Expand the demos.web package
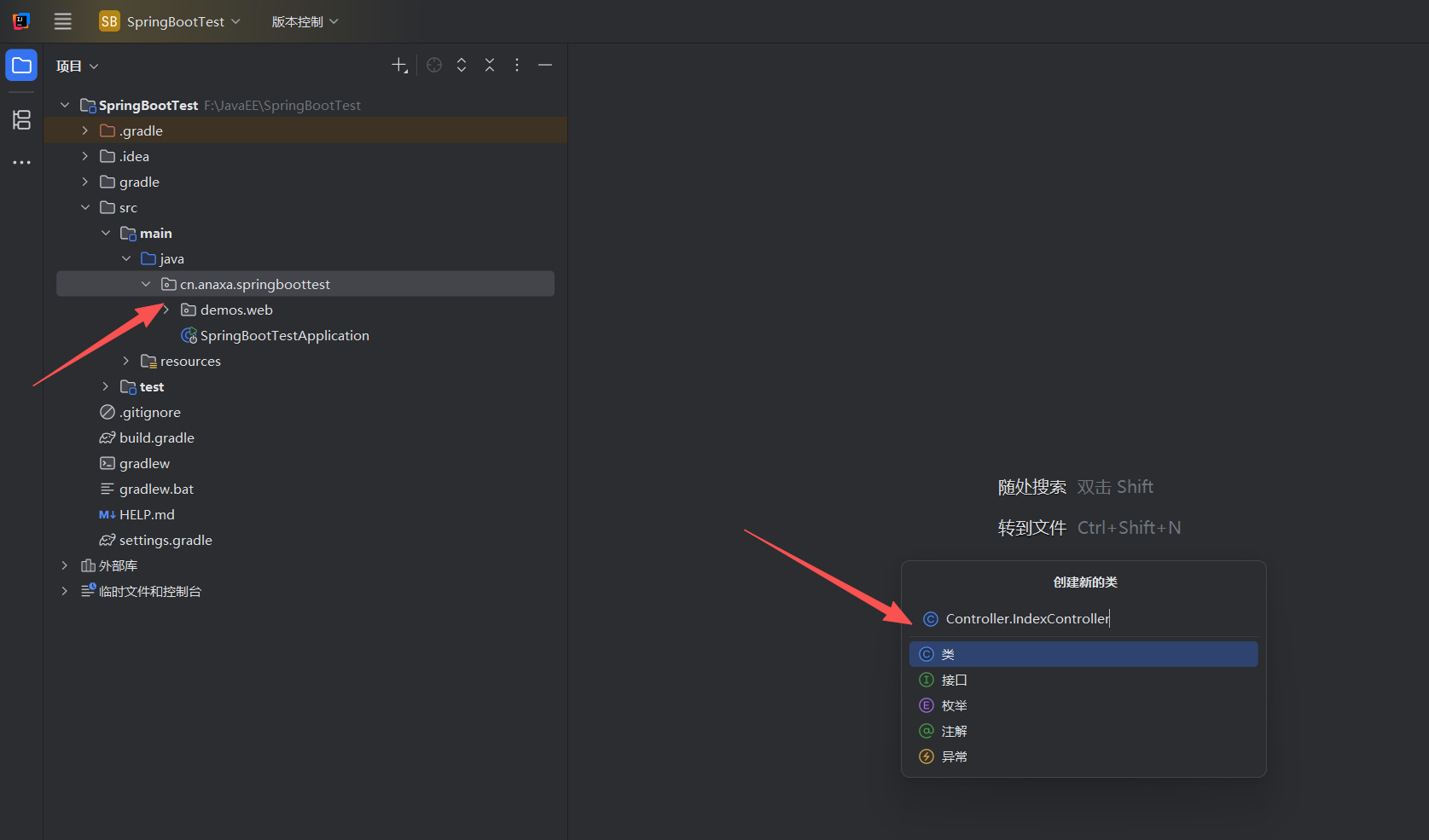Screen dimensions: 1429x840 coord(166,310)
